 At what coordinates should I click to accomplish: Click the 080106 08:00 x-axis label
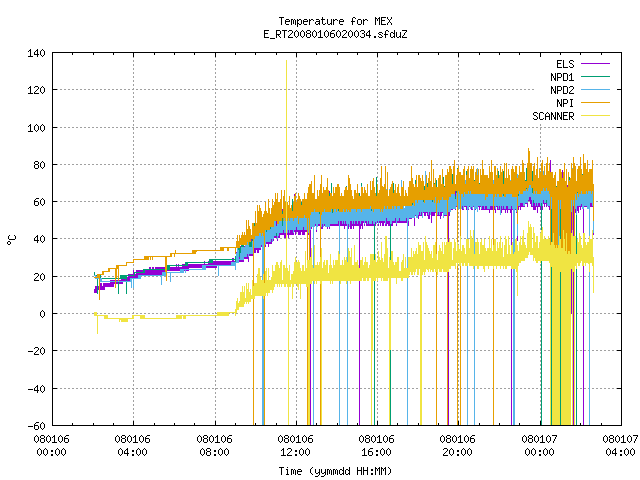pos(214,446)
